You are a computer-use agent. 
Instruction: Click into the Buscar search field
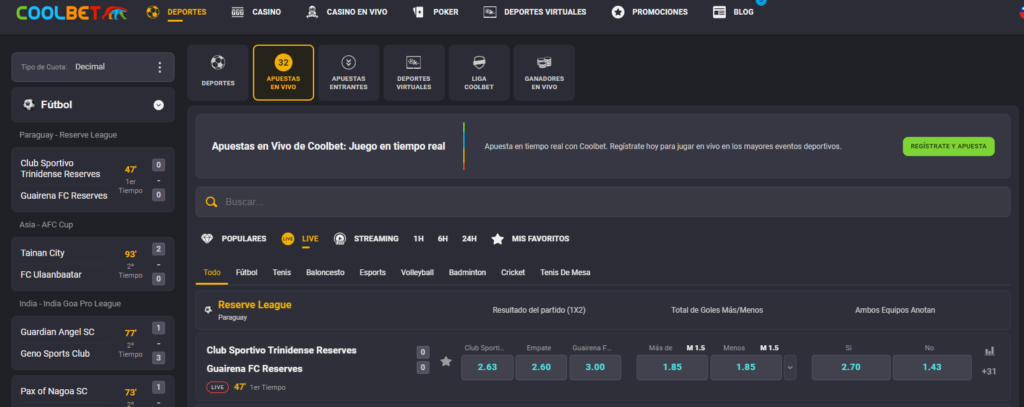pos(603,202)
